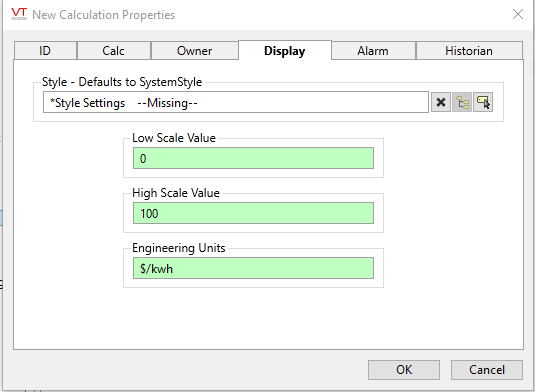Switch to the ID tab
Viewport: 535px width, 392px height.
(x=45, y=51)
